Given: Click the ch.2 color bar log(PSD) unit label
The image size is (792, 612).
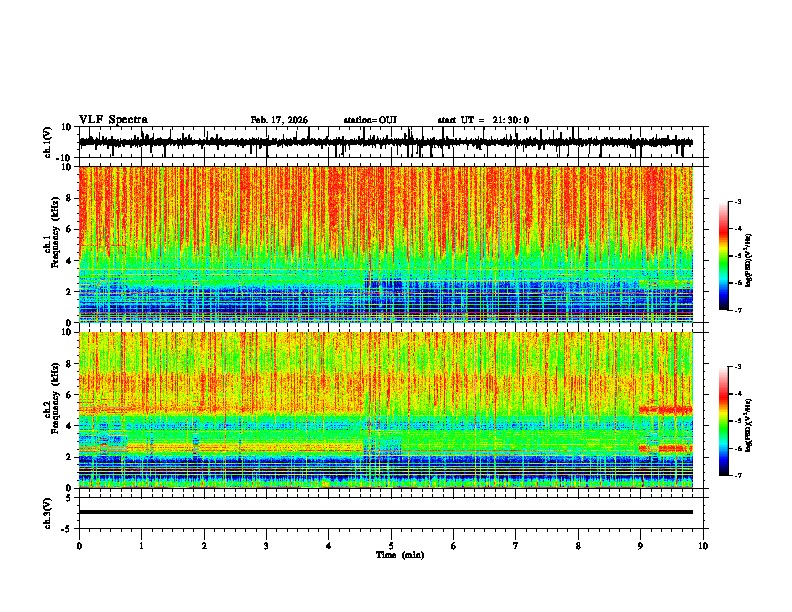Looking at the screenshot, I should click(749, 425).
